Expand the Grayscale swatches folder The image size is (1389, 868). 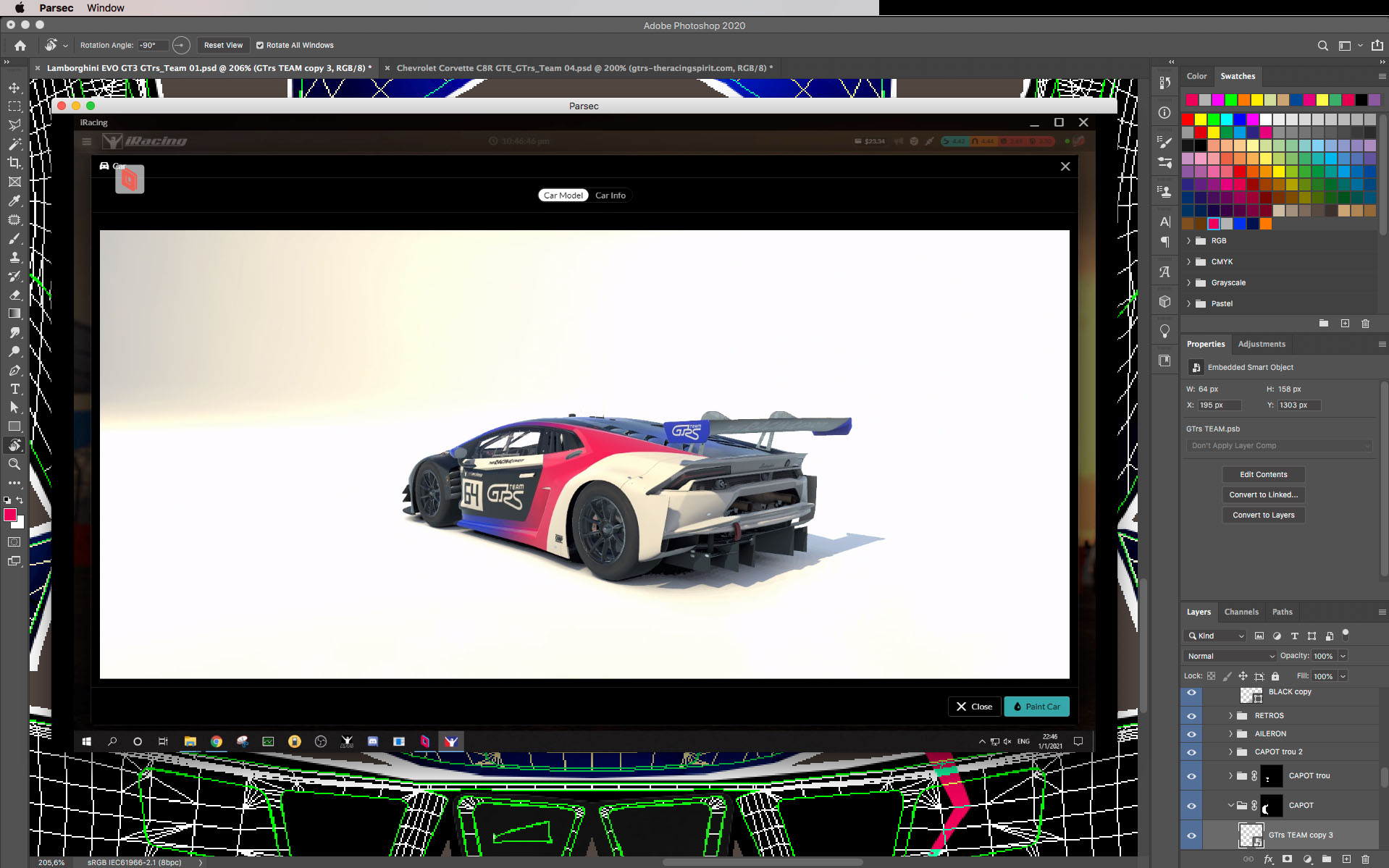(x=1188, y=282)
